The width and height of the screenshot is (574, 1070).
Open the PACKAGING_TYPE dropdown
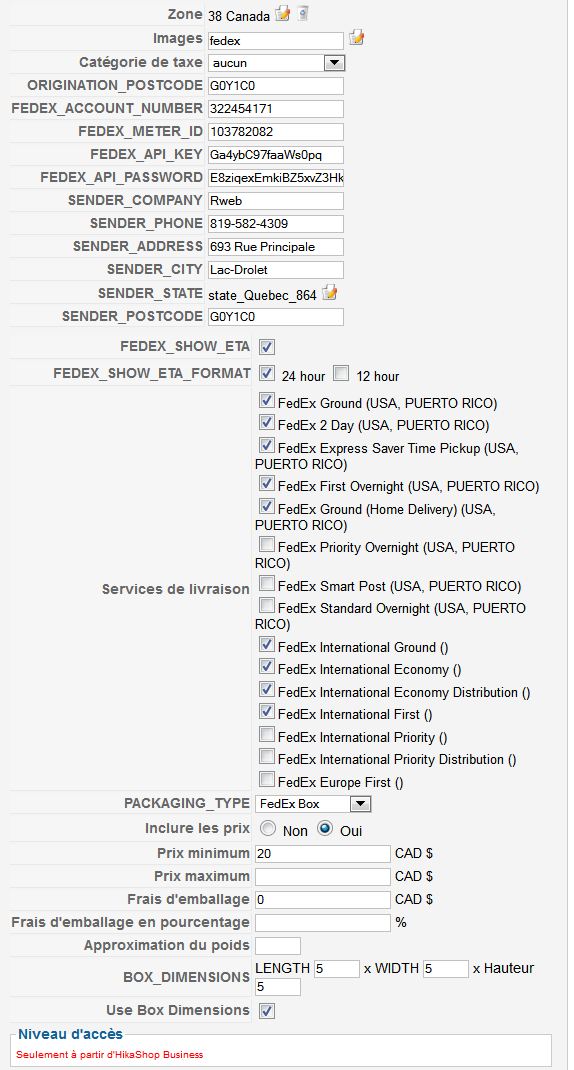(x=313, y=804)
